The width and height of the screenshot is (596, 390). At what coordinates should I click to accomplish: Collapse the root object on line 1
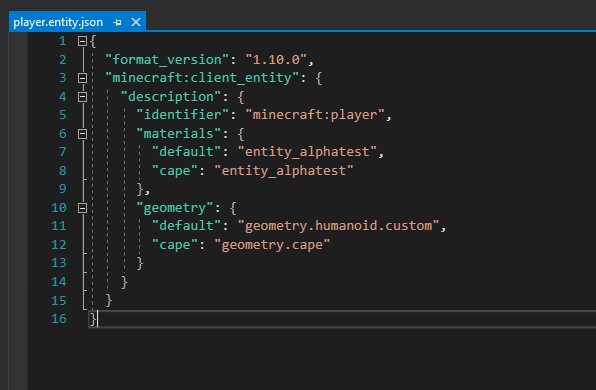pyautogui.click(x=82, y=41)
